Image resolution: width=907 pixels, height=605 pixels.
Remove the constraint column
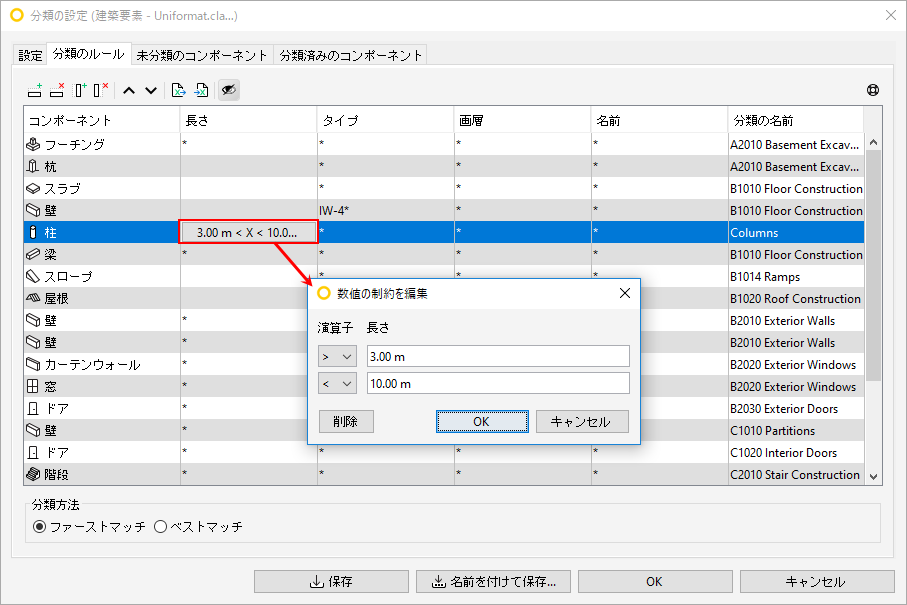pyautogui.click(x=101, y=90)
